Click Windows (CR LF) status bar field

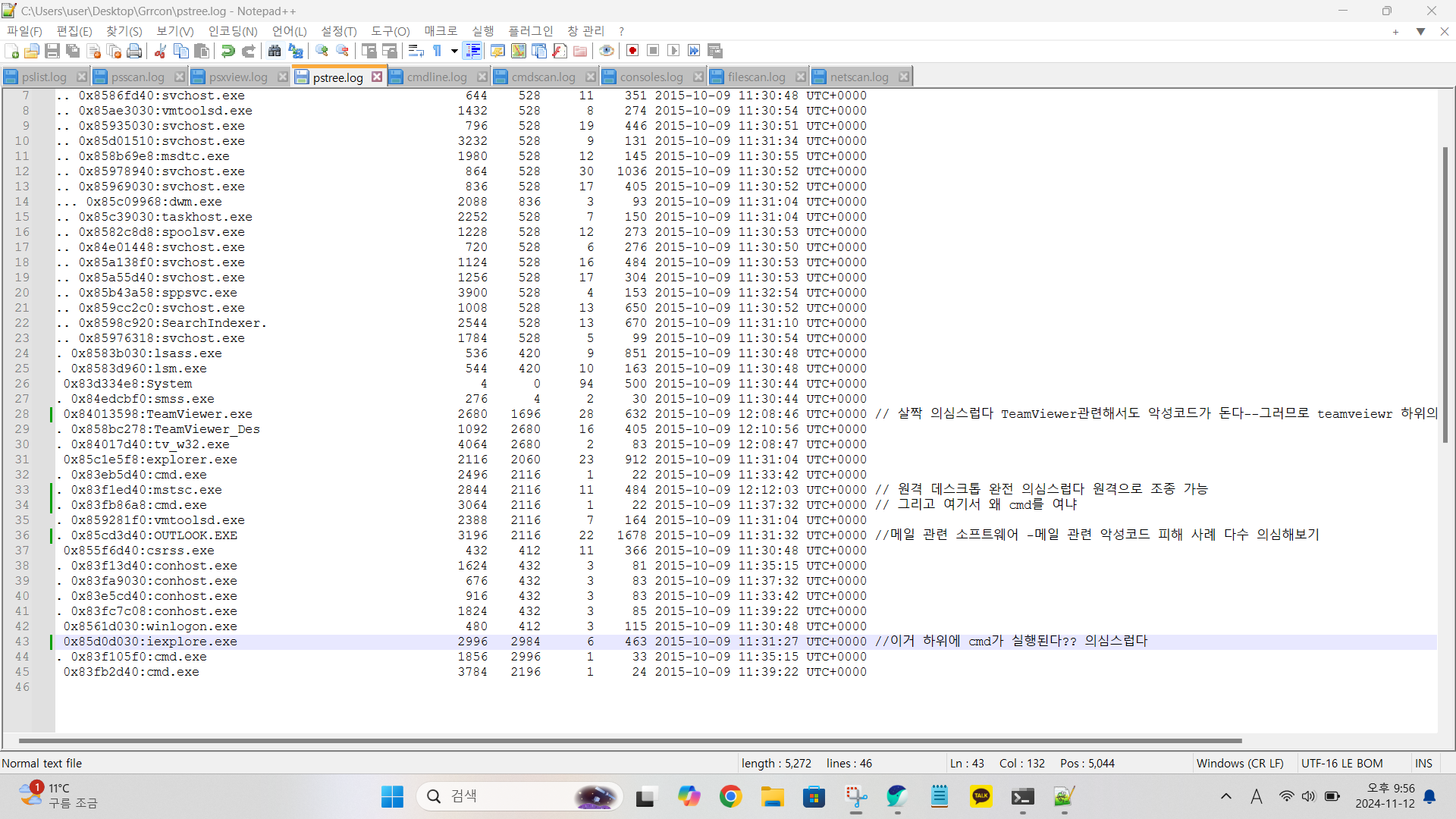pyautogui.click(x=1239, y=763)
